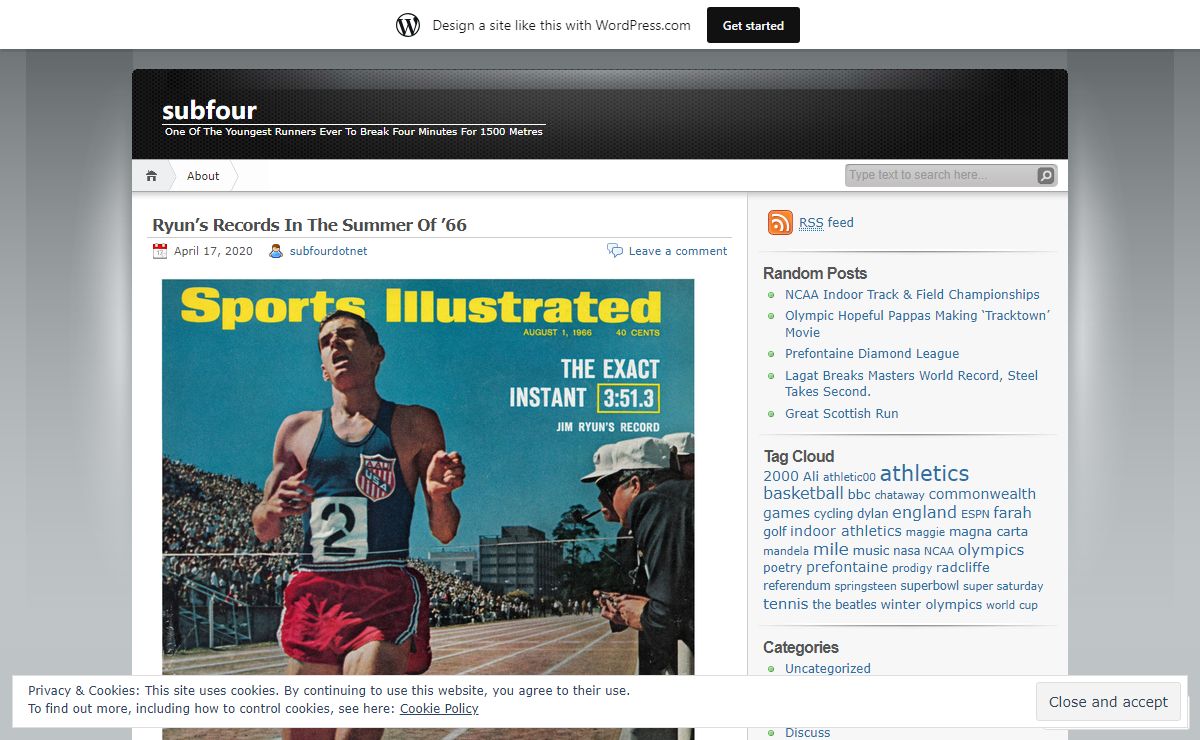The width and height of the screenshot is (1200, 740).
Task: Select the 'chataway' tag
Action: point(900,495)
